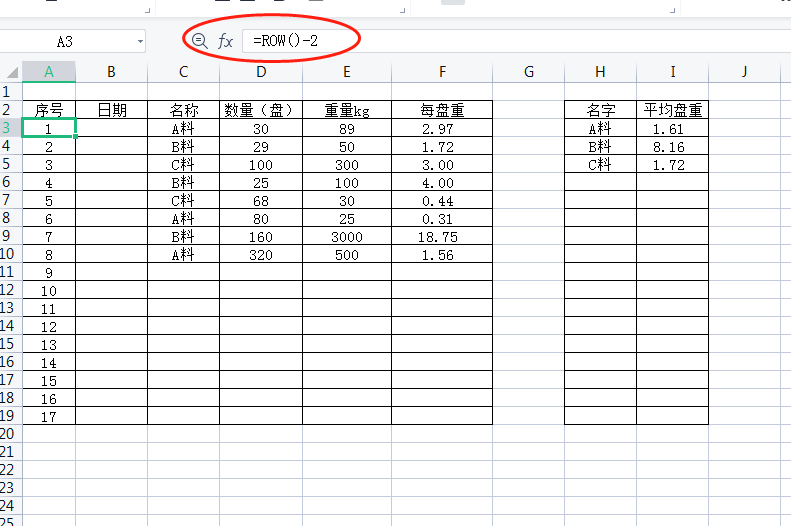Viewport: 791px width, 526px height.
Task: Click the 数量（盘） header cell
Action: pyautogui.click(x=261, y=110)
